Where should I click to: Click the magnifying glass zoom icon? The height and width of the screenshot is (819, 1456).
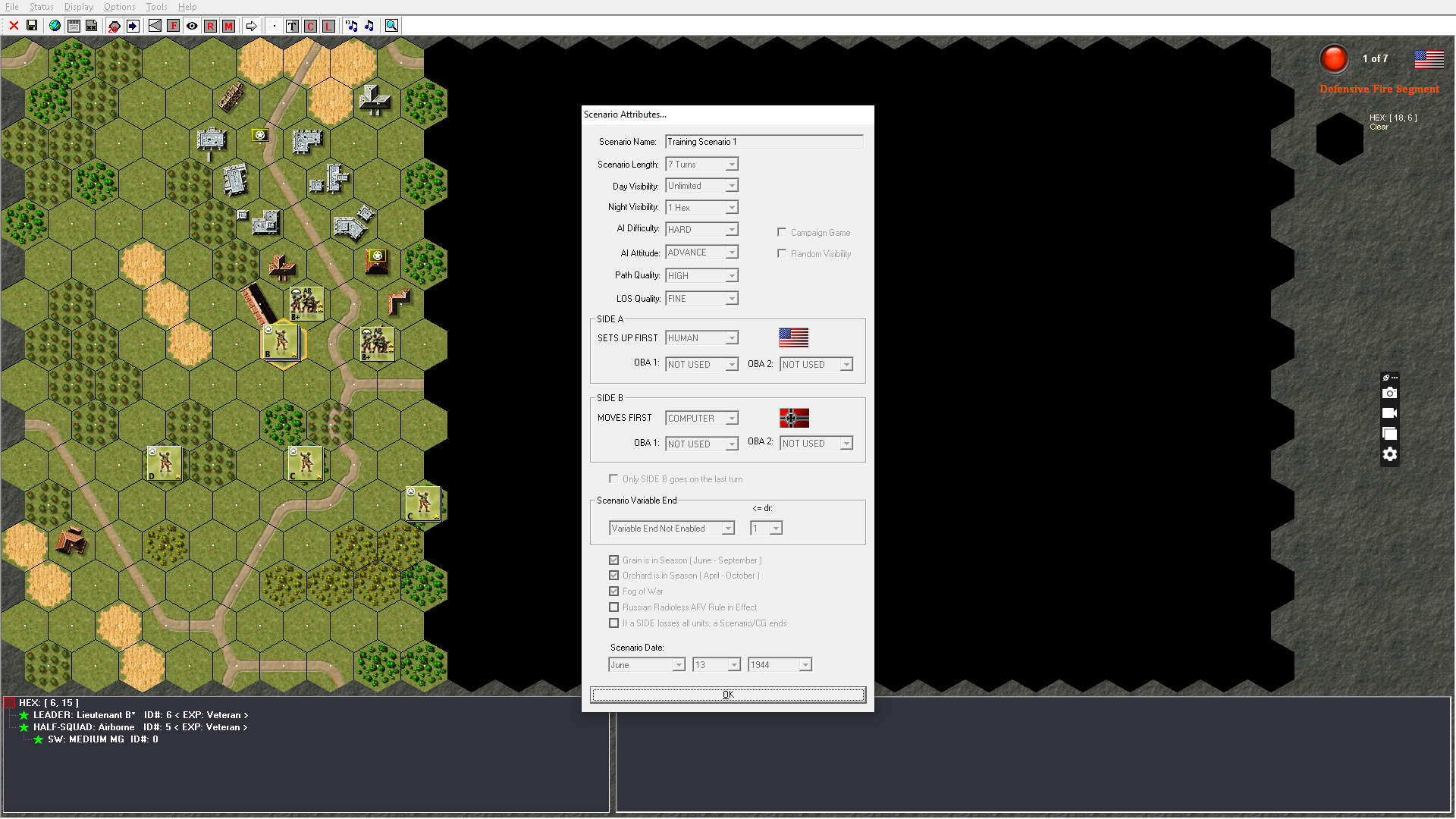pos(391,26)
